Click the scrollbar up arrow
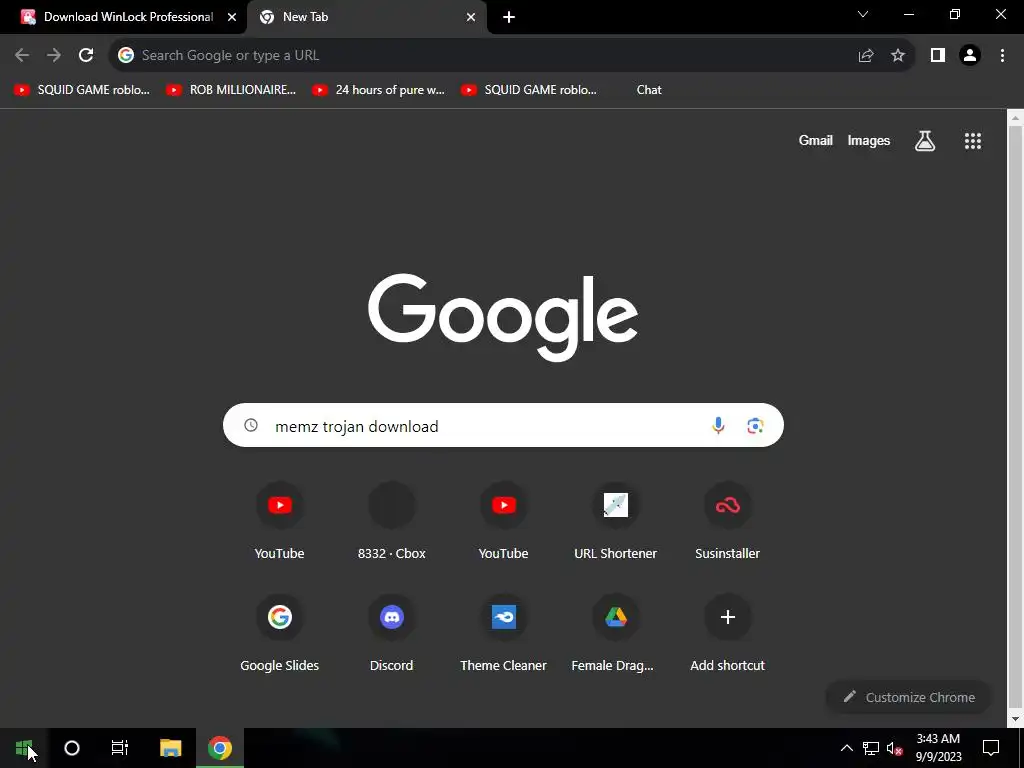The height and width of the screenshot is (768, 1024). tap(1015, 118)
